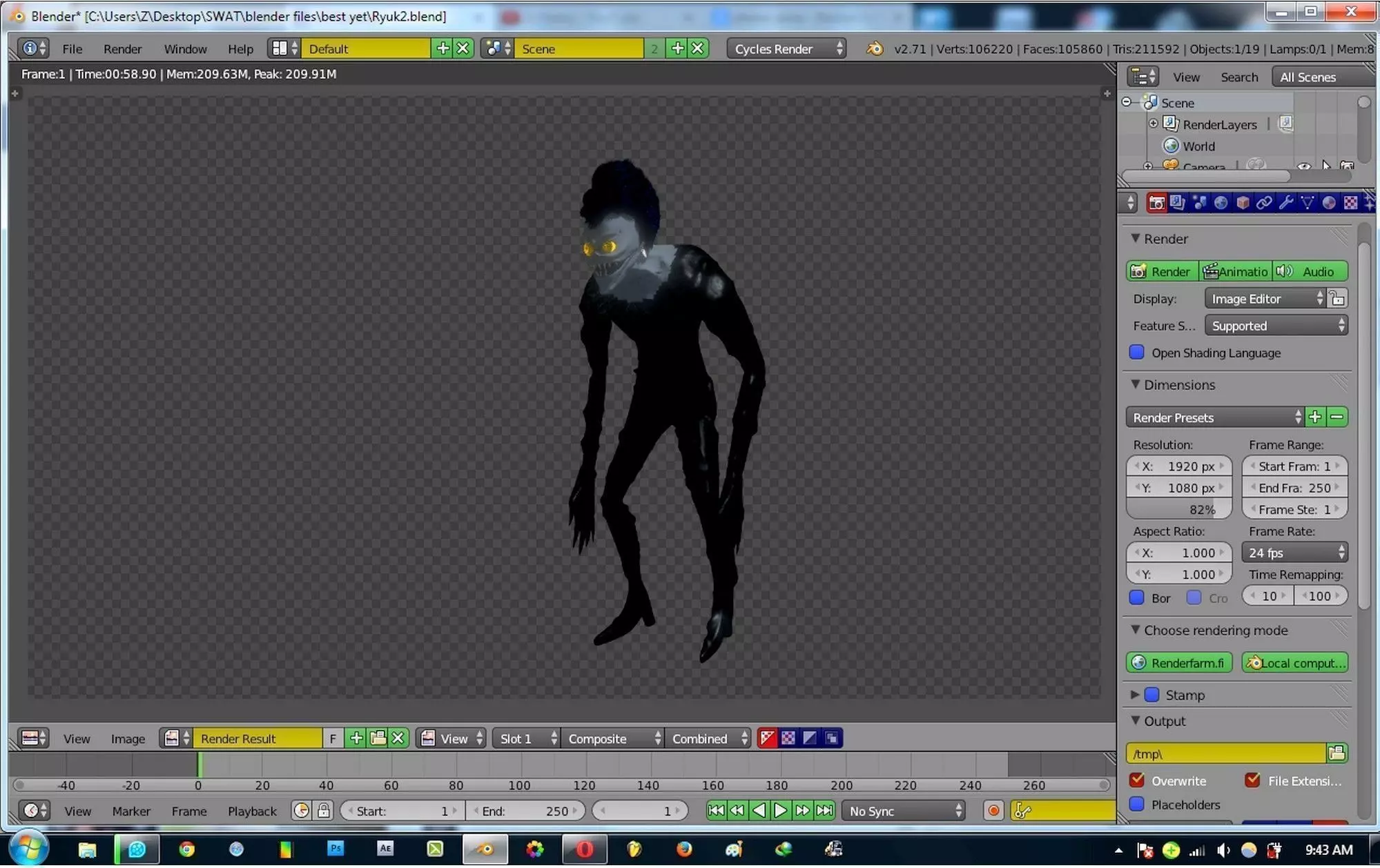Browse the output folder for /tmp\ path
1380x868 pixels.
click(x=1337, y=754)
